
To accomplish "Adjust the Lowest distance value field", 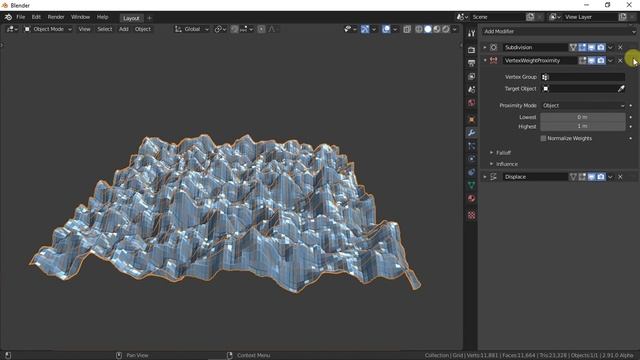I will 582,117.
